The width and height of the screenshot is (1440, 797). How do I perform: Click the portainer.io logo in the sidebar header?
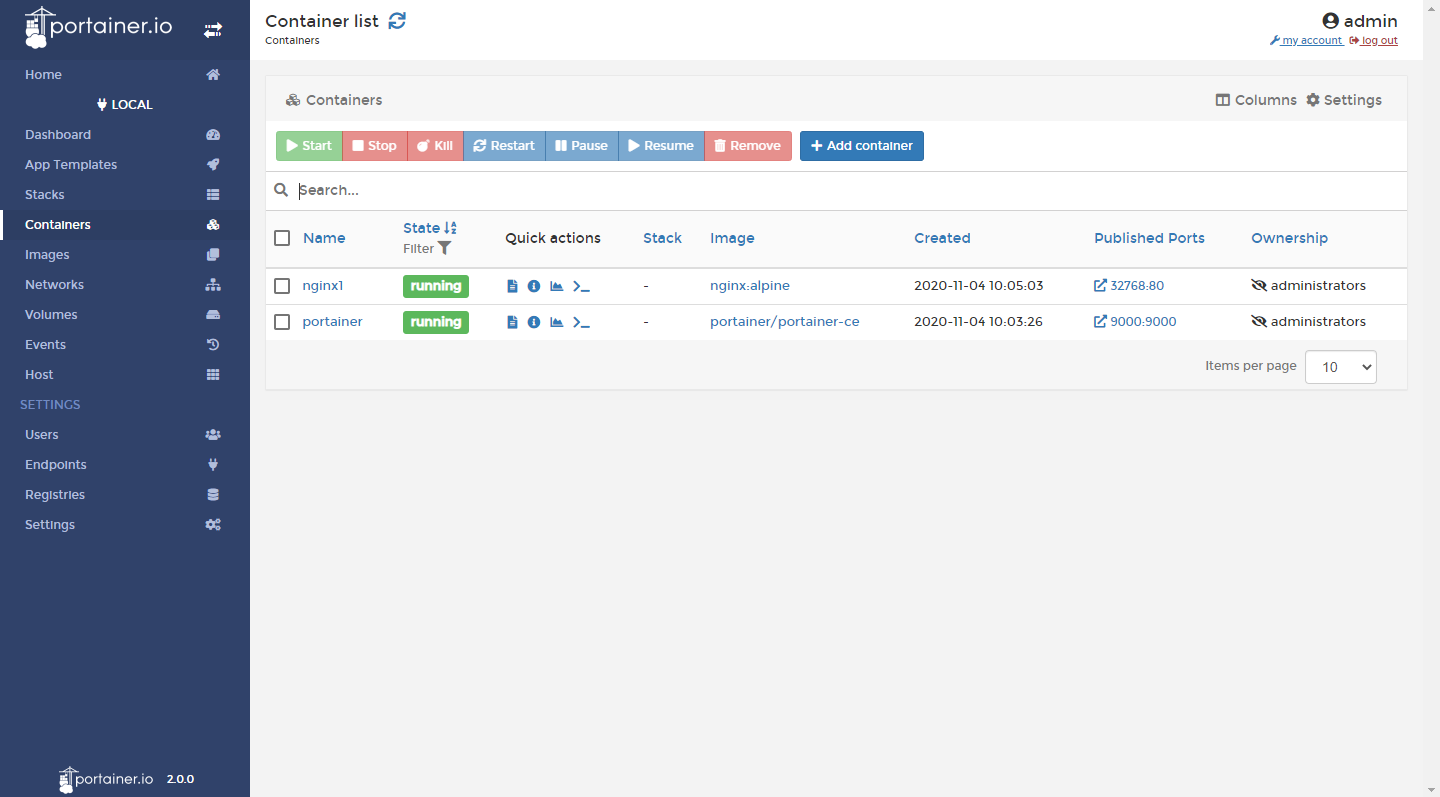(98, 27)
